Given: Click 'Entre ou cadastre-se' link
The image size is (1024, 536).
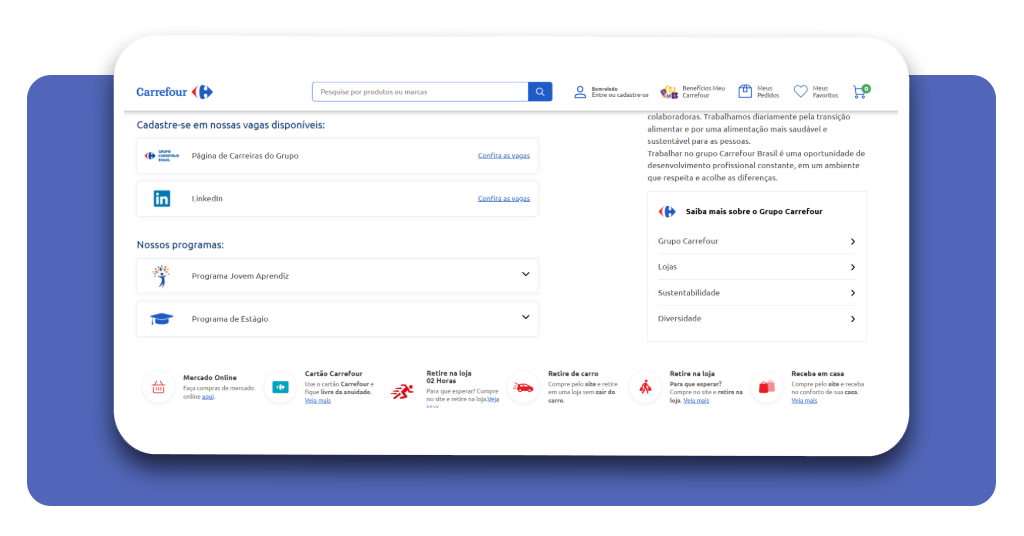Looking at the screenshot, I should pyautogui.click(x=620, y=95).
